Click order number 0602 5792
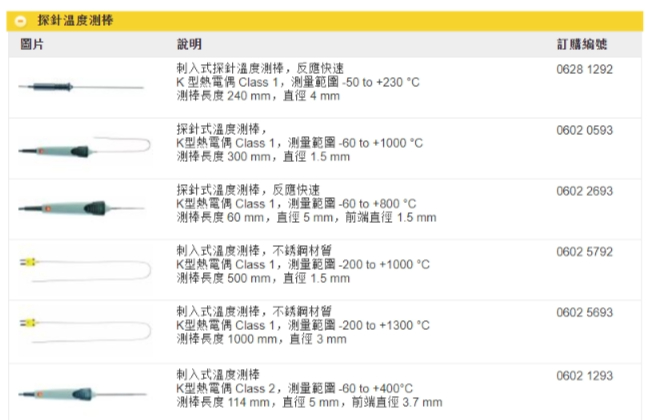 point(584,251)
